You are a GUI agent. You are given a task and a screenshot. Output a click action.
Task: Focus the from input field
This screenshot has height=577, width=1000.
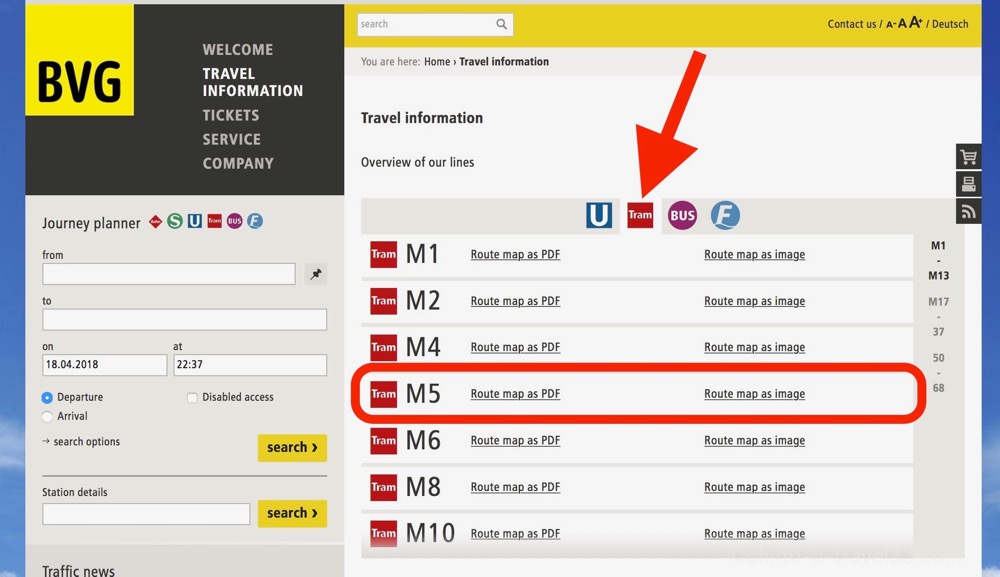click(169, 274)
